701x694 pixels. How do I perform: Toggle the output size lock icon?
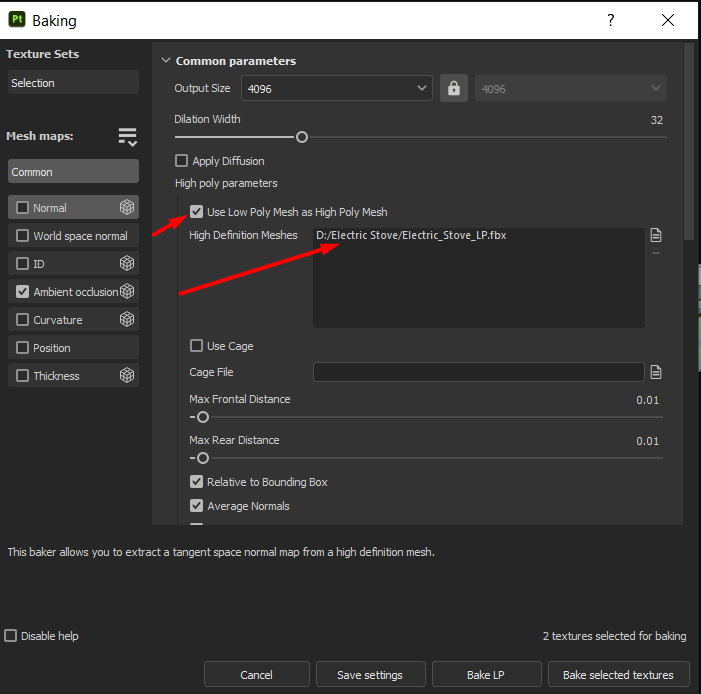[454, 88]
